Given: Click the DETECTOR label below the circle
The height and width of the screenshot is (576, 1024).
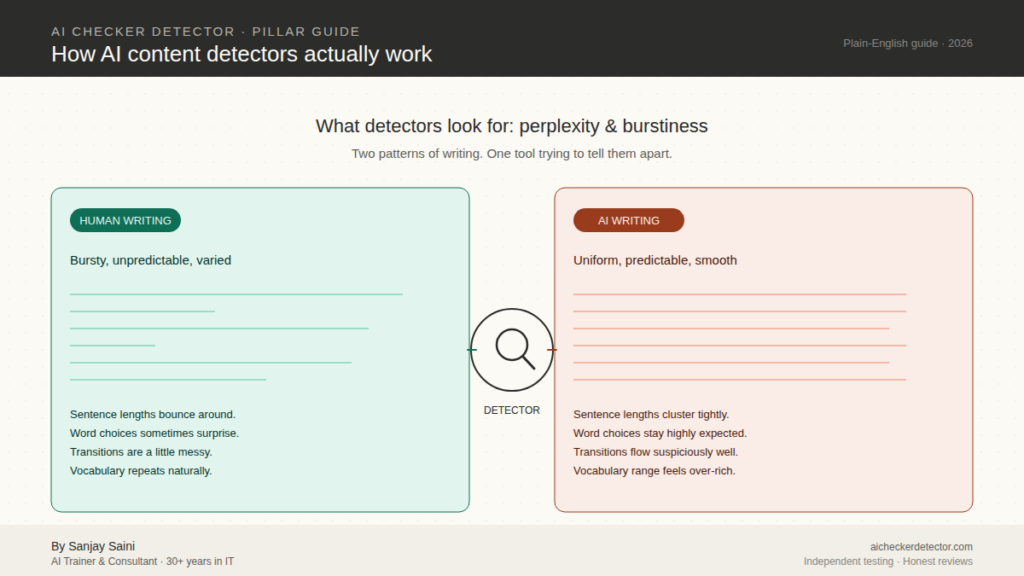Looking at the screenshot, I should click(512, 410).
